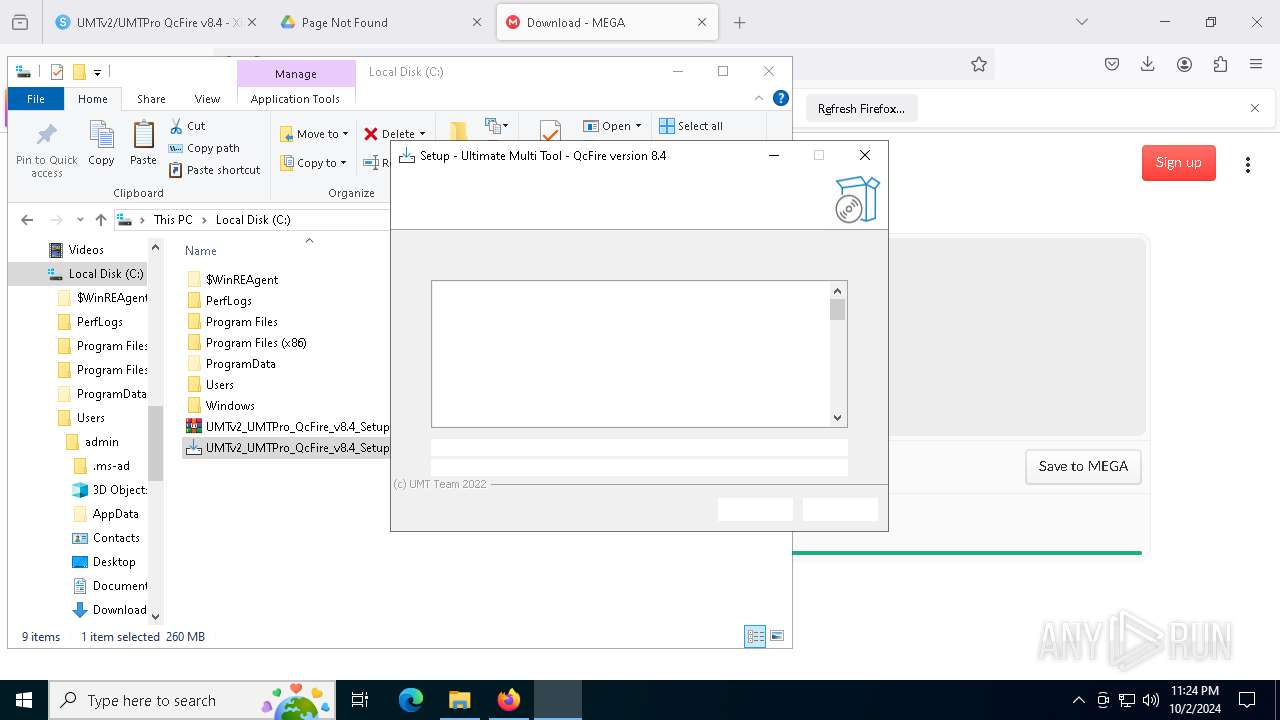
Task: Click Cut in the Clipboard group
Action: click(187, 126)
